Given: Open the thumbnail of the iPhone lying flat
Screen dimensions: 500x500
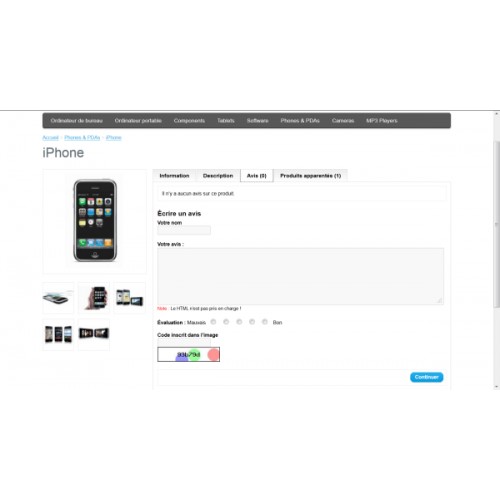Looking at the screenshot, I should 58,298.
